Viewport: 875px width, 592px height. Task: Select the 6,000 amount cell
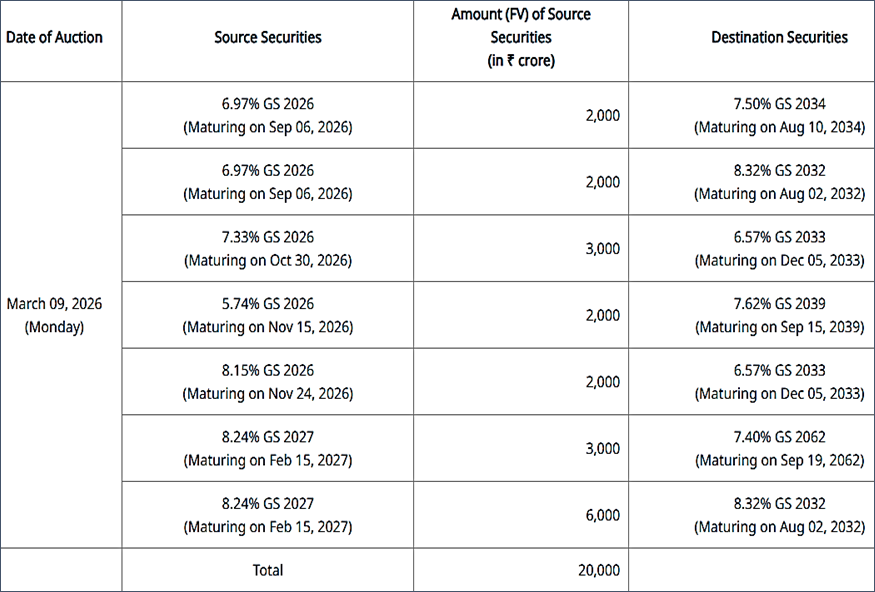(x=602, y=515)
